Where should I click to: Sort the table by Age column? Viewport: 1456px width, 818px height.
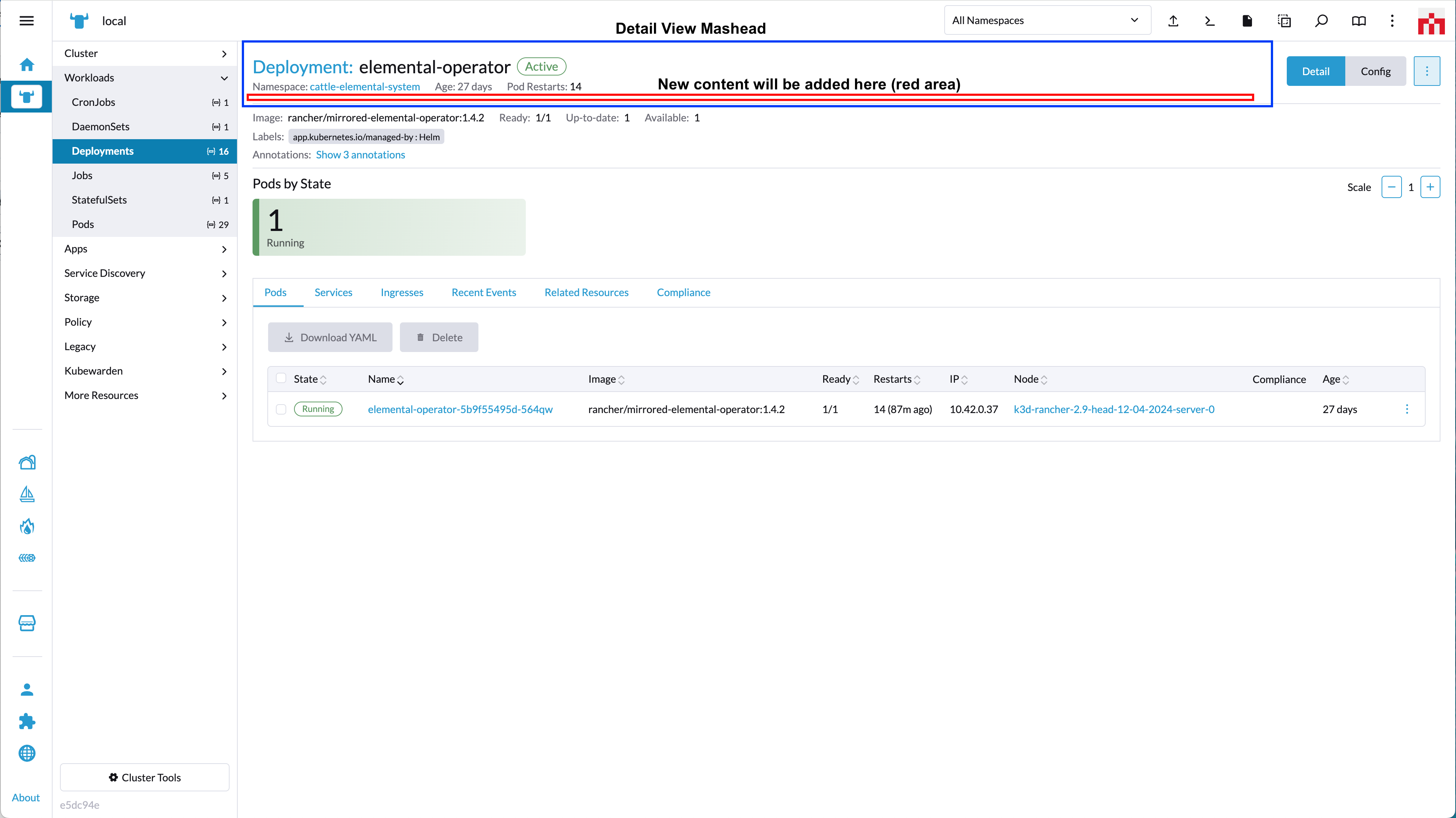(x=1336, y=379)
